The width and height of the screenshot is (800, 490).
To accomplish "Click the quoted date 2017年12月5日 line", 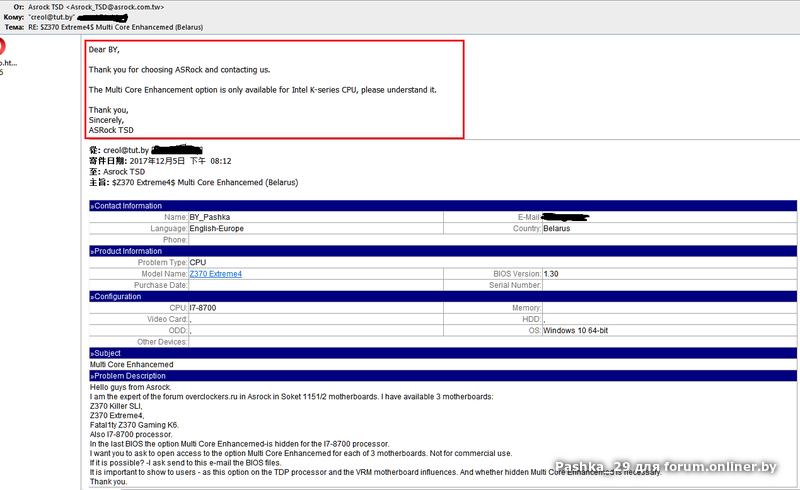I will 160,161.
